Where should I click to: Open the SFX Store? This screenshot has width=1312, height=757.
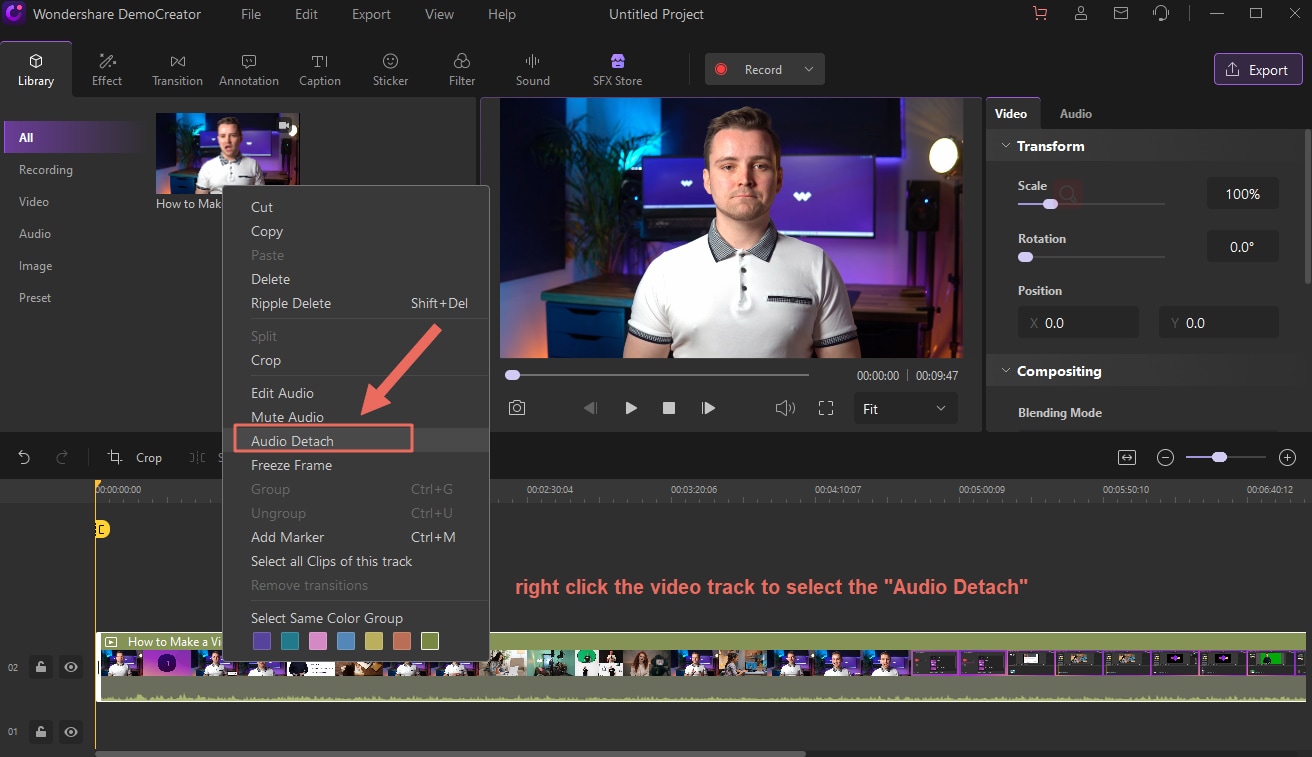click(x=617, y=69)
